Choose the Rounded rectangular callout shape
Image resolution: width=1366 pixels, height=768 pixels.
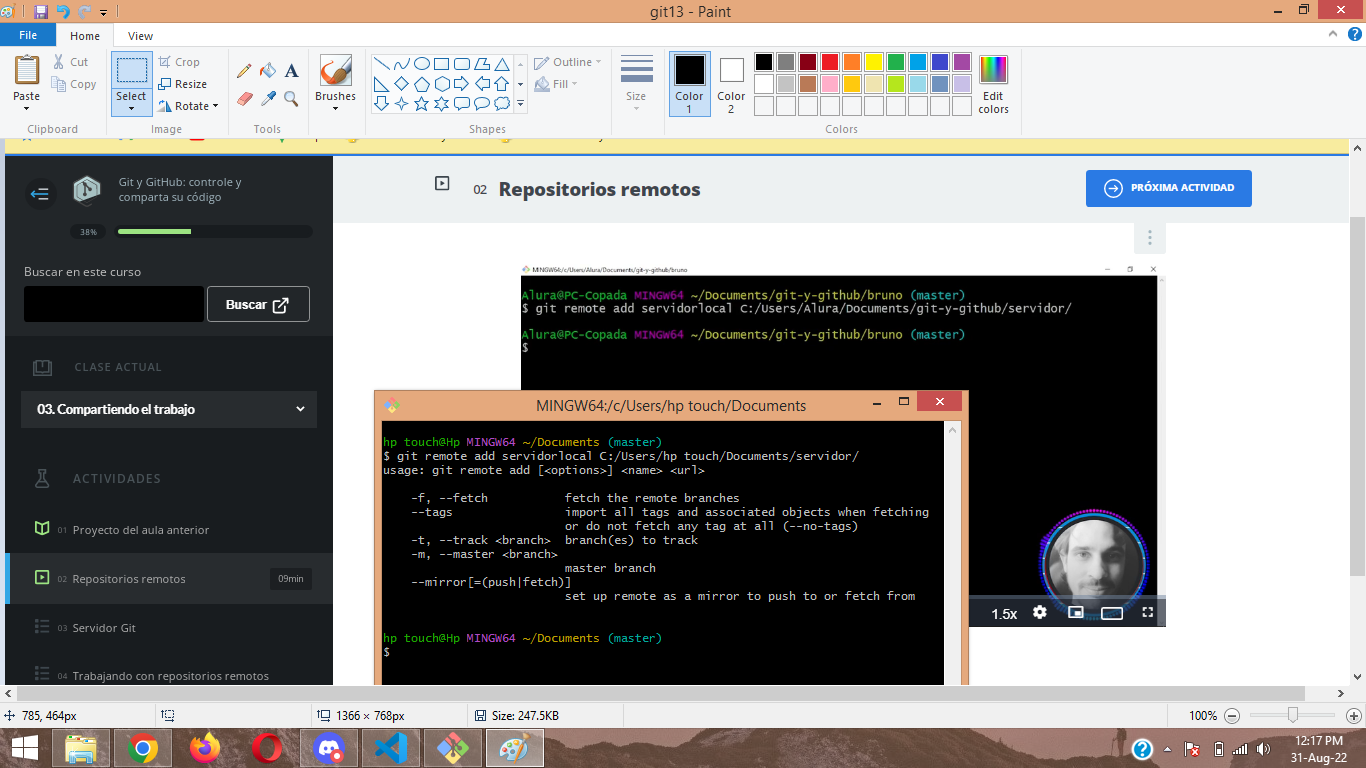(x=461, y=103)
